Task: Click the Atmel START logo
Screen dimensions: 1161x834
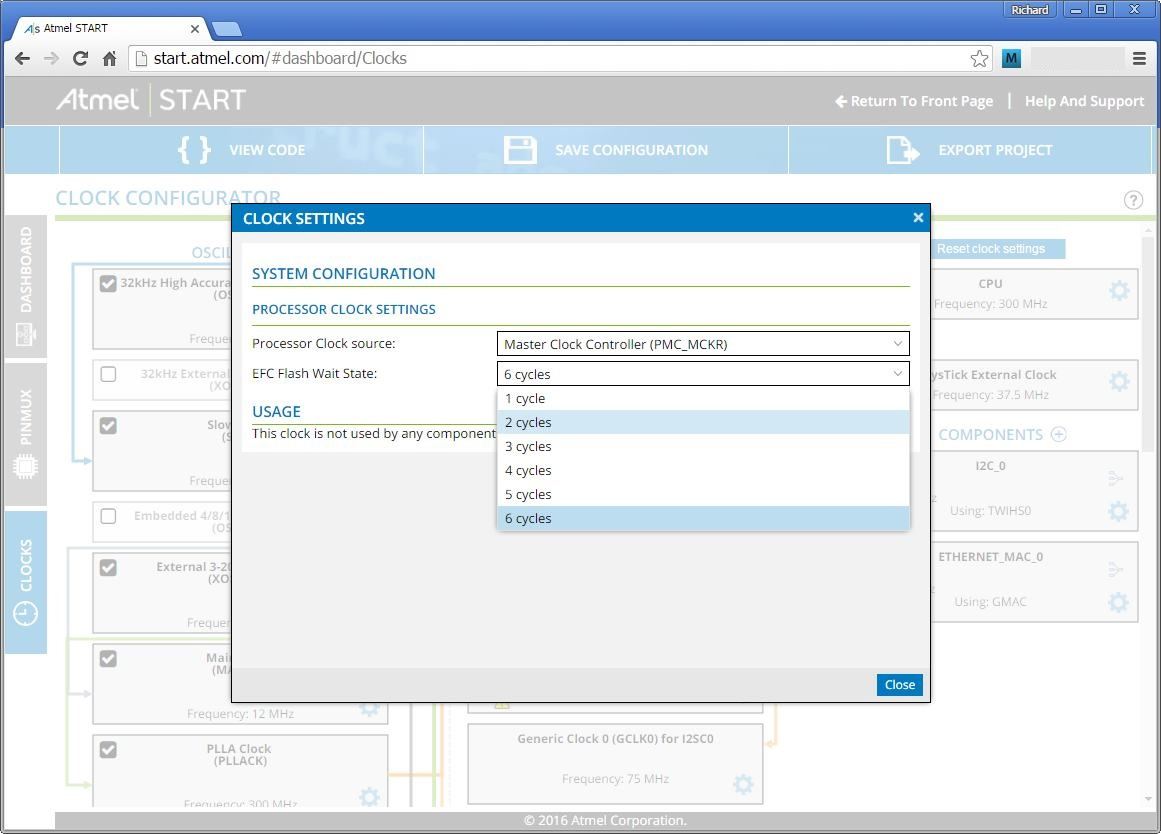Action: (x=151, y=100)
